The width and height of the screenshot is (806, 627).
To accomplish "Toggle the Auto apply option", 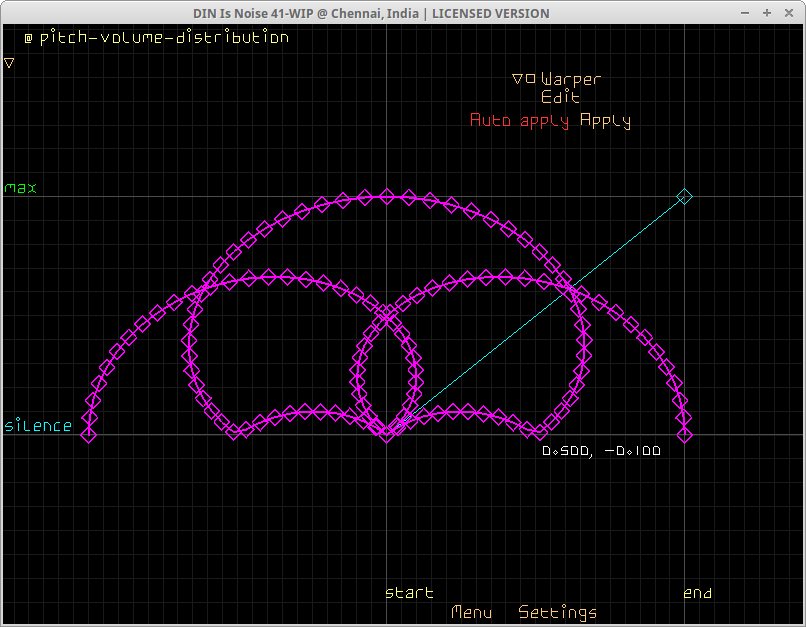I will [520, 121].
